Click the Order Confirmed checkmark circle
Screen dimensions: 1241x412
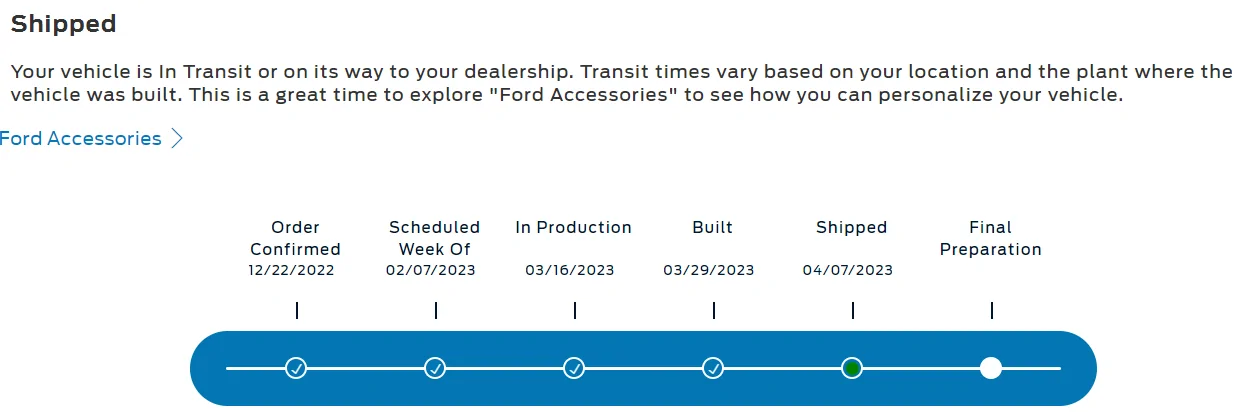pos(296,368)
